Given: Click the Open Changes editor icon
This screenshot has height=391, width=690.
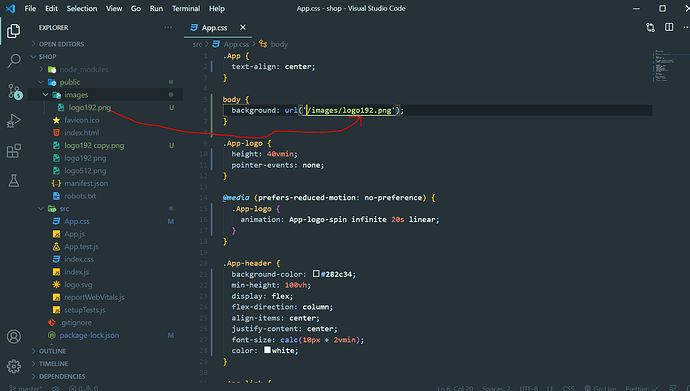Looking at the screenshot, I should [x=650, y=28].
